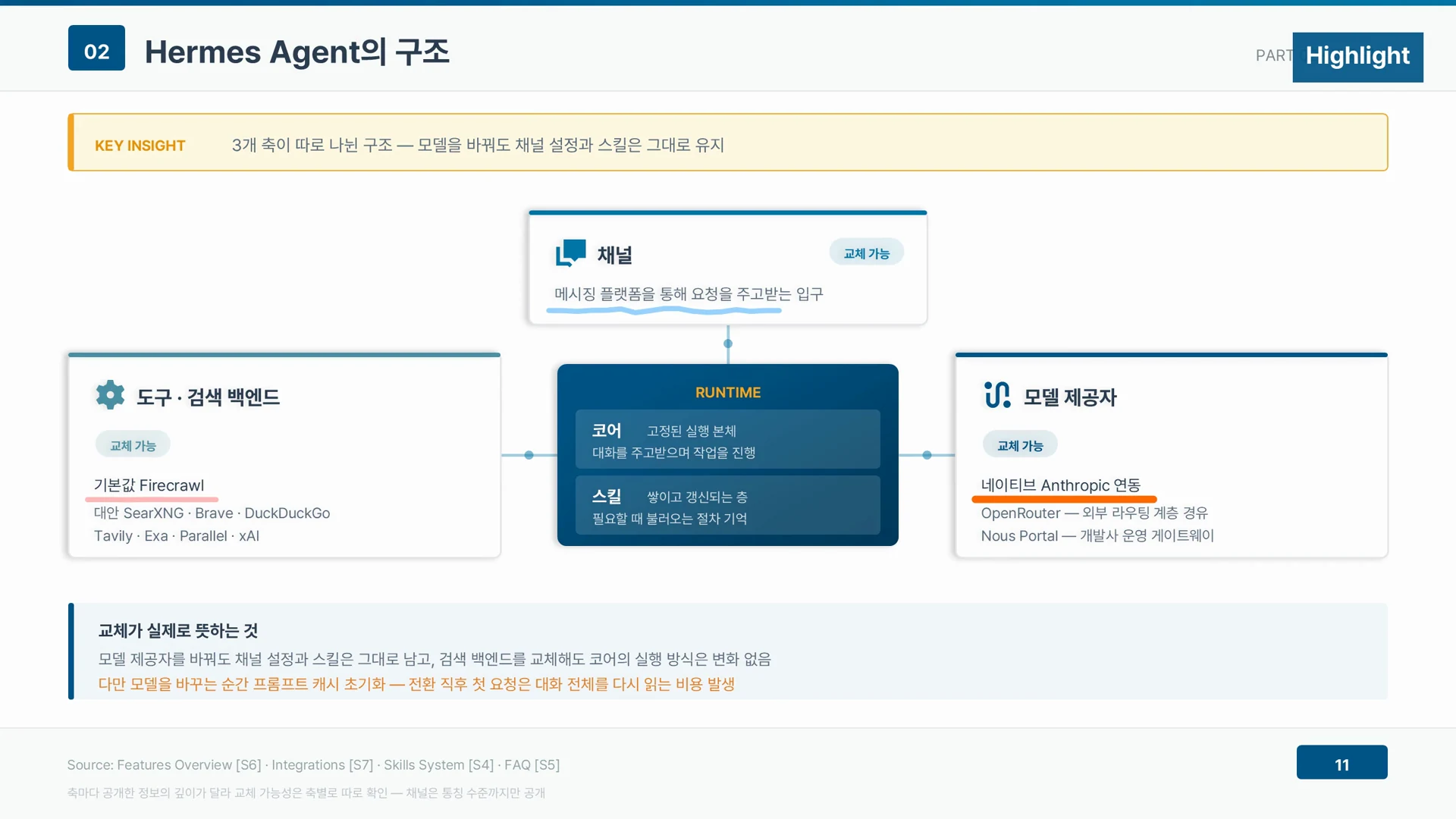
Task: Click the 모델 제공자 card title
Action: coord(1070,397)
